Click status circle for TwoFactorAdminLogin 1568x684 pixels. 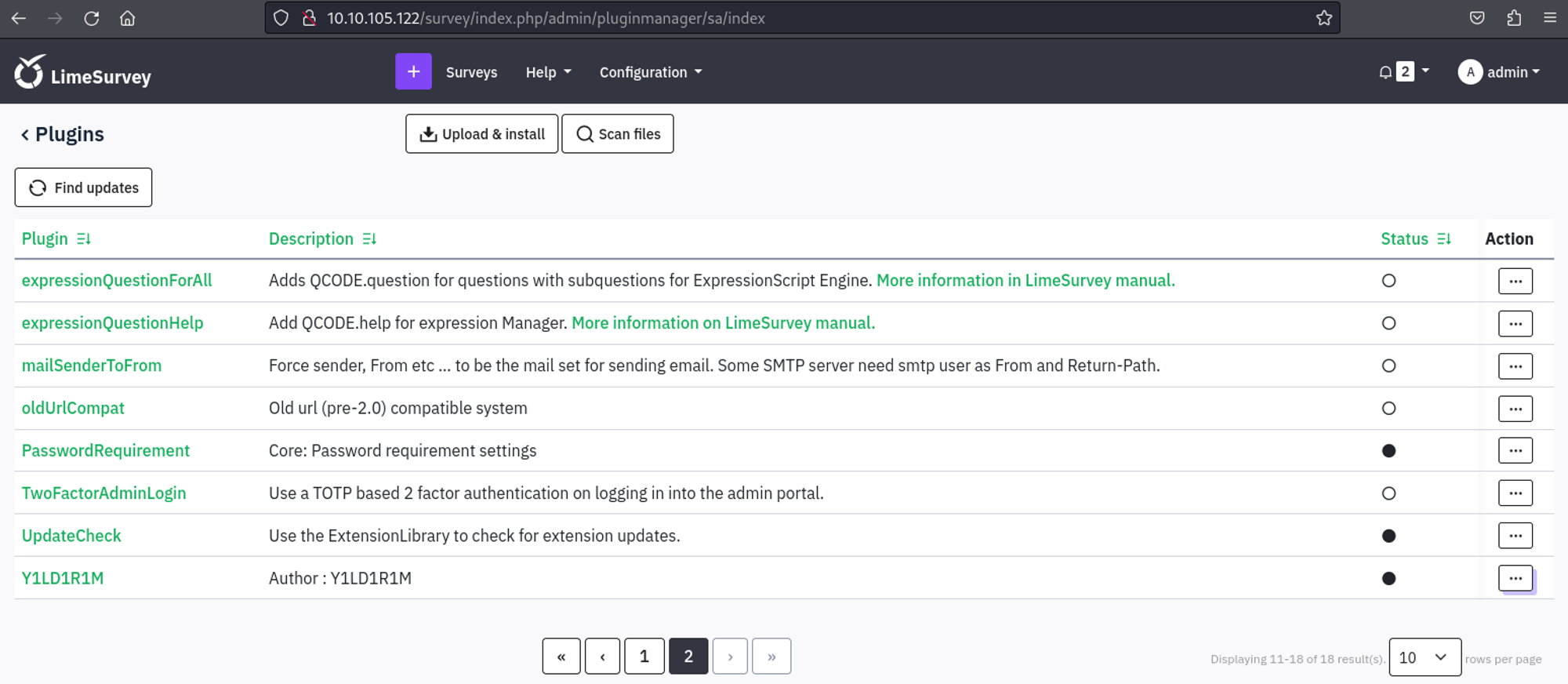(1388, 493)
